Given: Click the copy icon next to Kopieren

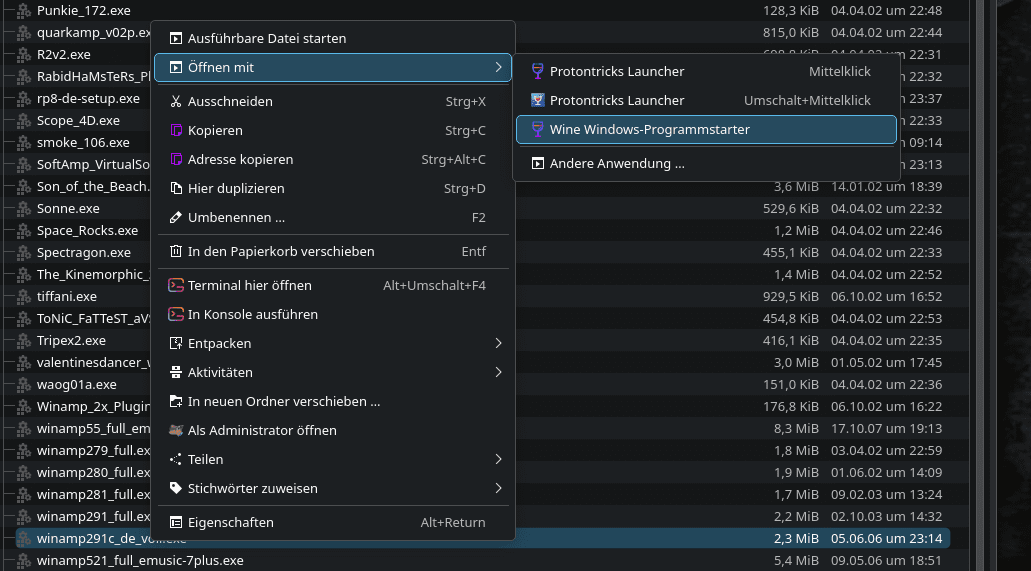Looking at the screenshot, I should 176,130.
